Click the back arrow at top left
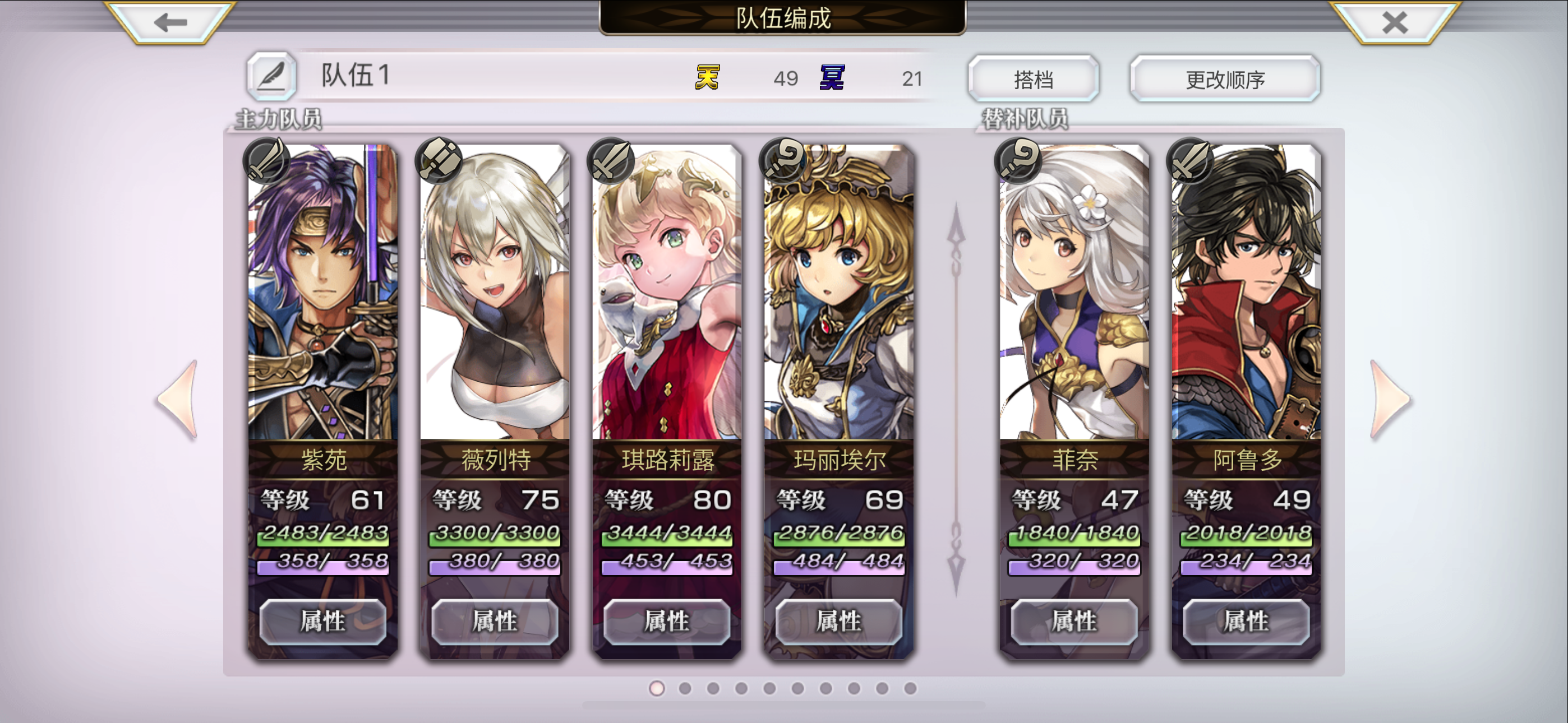This screenshot has width=1568, height=723. coord(170,22)
